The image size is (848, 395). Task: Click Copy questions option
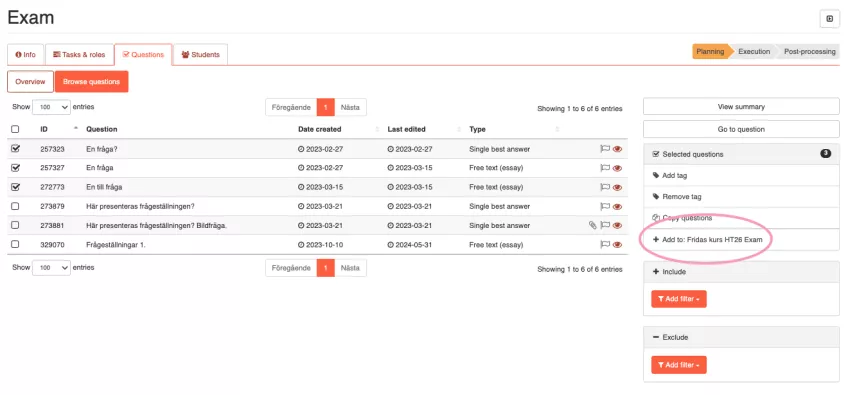click(x=741, y=218)
